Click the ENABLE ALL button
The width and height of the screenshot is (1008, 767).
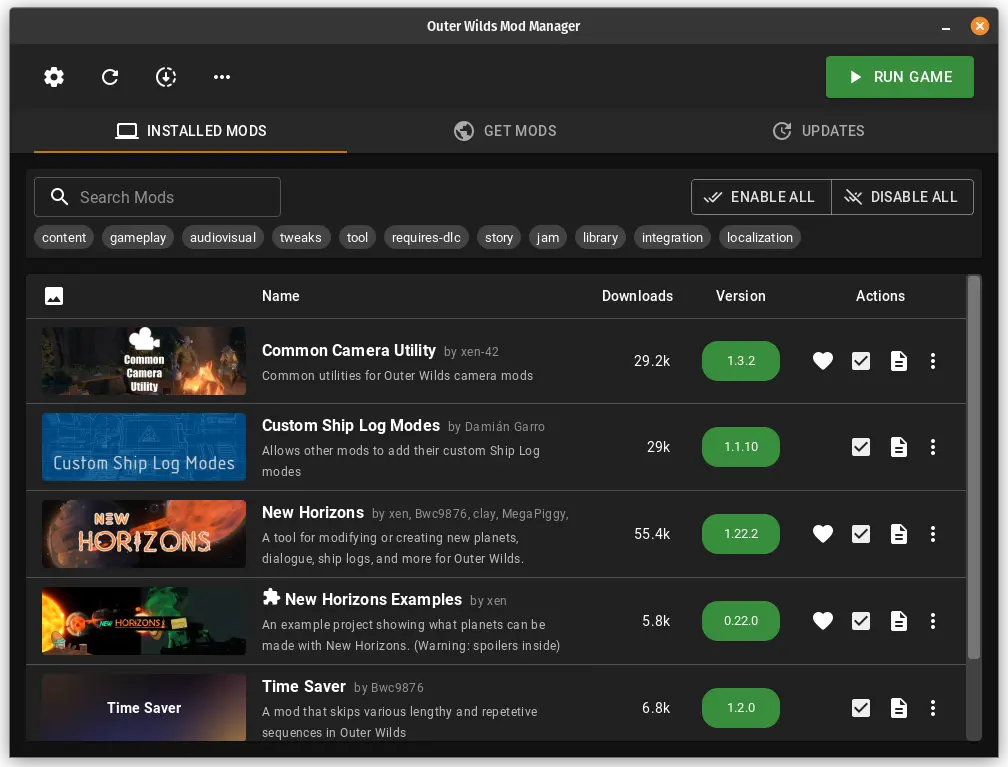pos(761,197)
